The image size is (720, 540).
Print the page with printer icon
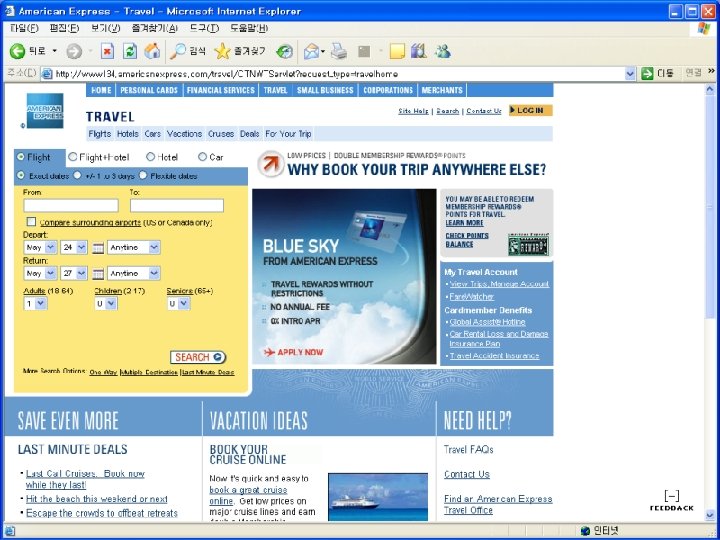click(x=339, y=51)
